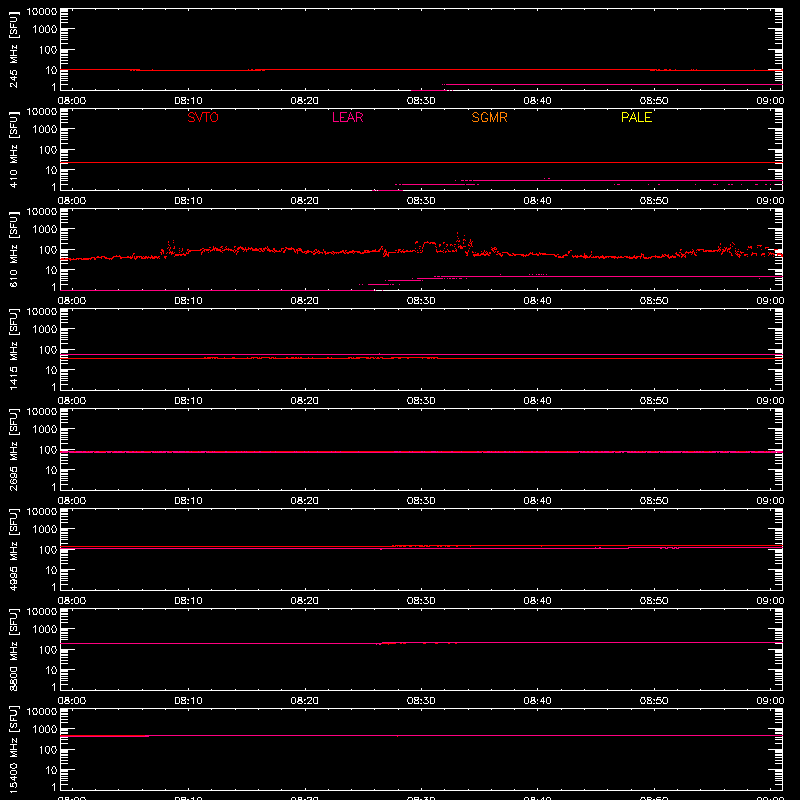Click 08:30 time label under 610 MHz plot
Viewport: 800px width, 800px height.
(421, 301)
